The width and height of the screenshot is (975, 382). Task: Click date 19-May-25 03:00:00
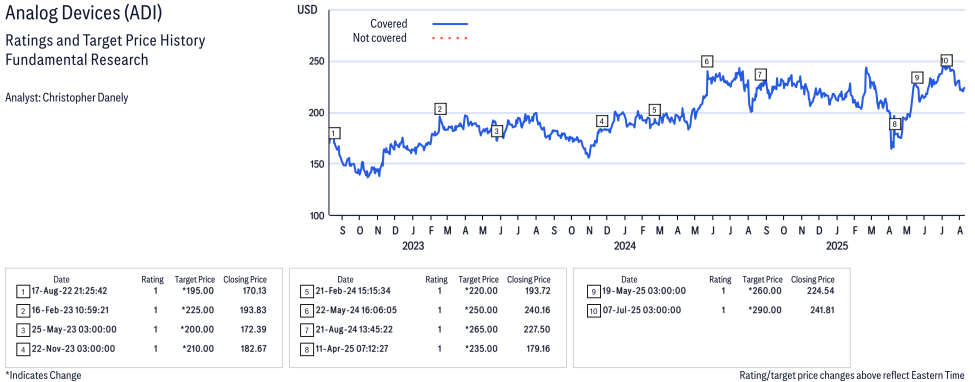[644, 291]
